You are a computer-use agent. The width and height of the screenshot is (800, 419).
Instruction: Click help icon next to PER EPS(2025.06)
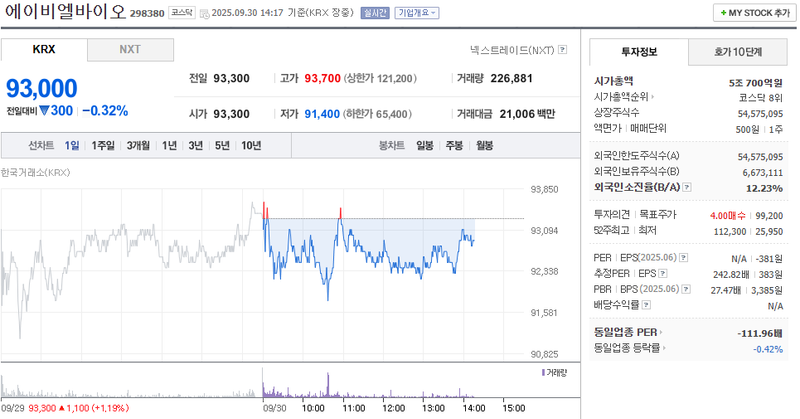[685, 258]
